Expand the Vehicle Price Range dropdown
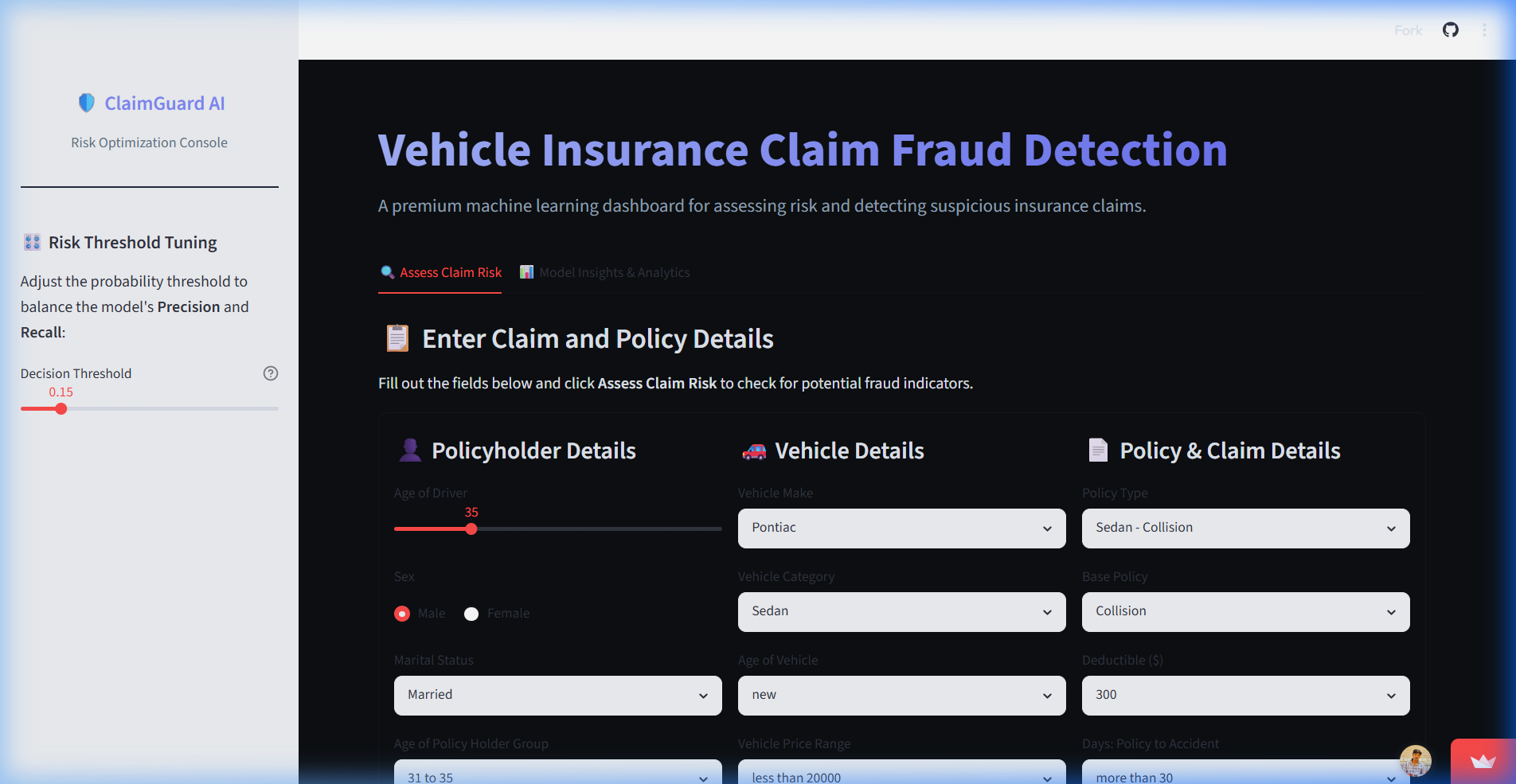The width and height of the screenshot is (1516, 784). [x=901, y=772]
